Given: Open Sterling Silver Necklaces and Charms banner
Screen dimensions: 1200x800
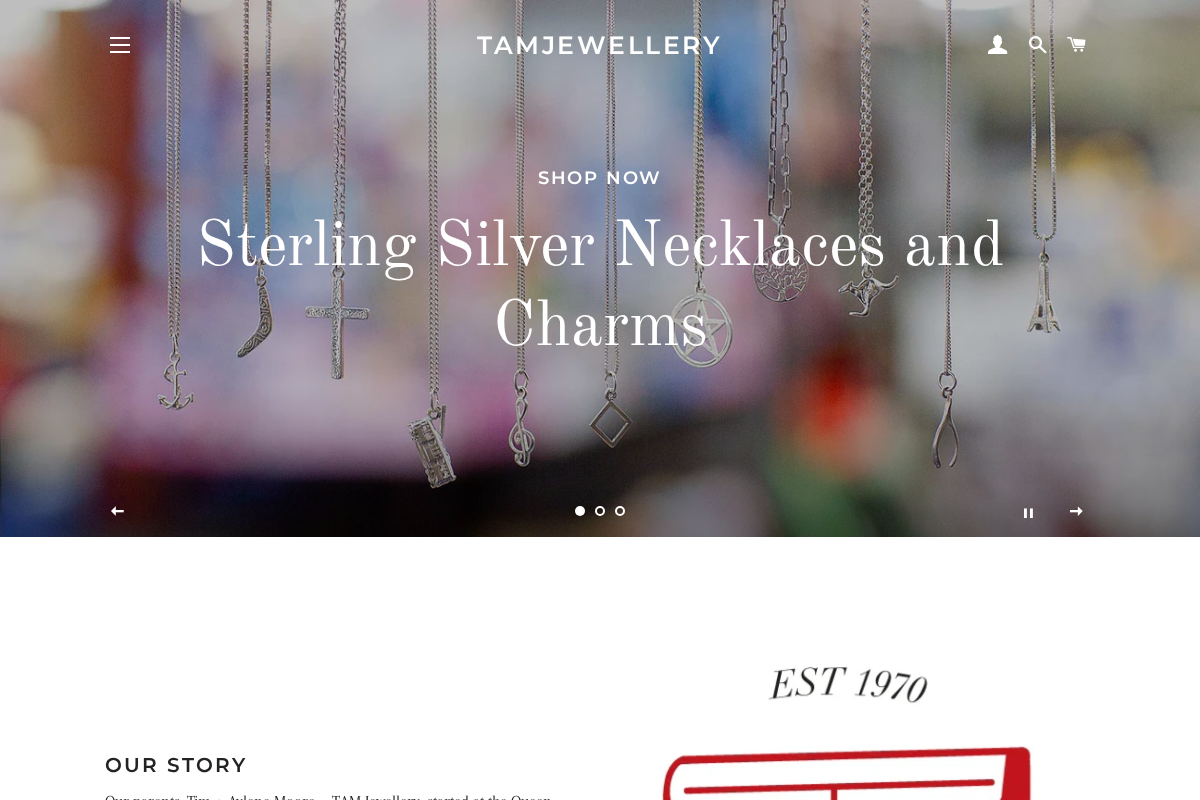Looking at the screenshot, I should tap(600, 285).
